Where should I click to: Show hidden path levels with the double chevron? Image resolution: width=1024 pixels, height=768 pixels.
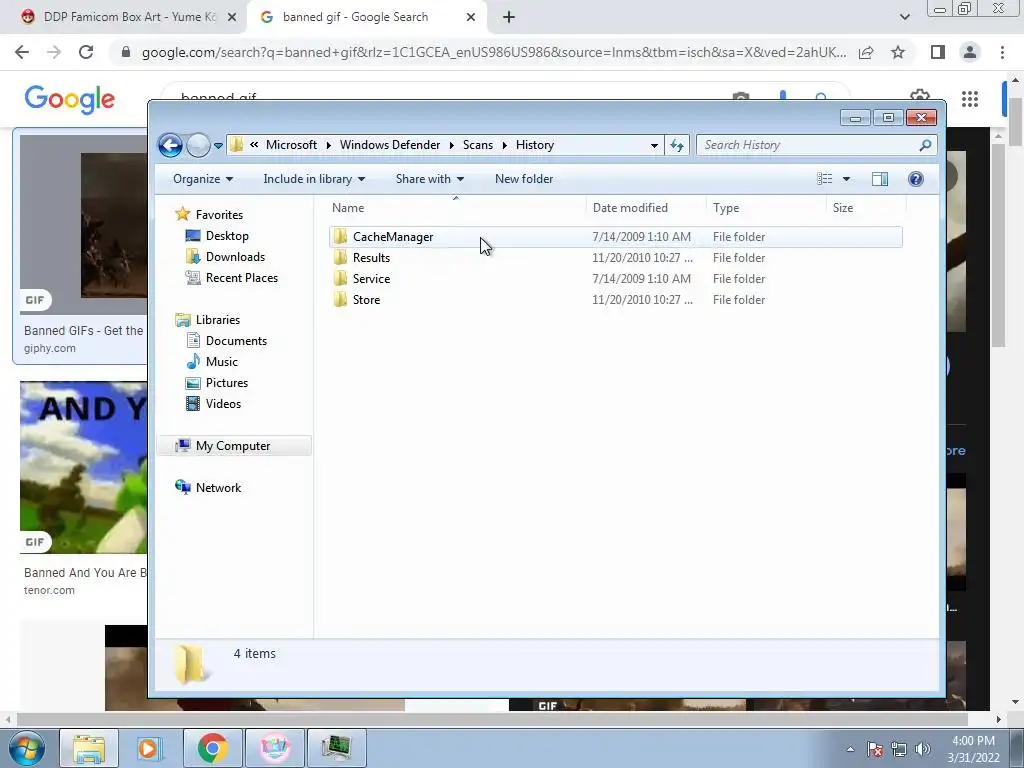(x=254, y=145)
